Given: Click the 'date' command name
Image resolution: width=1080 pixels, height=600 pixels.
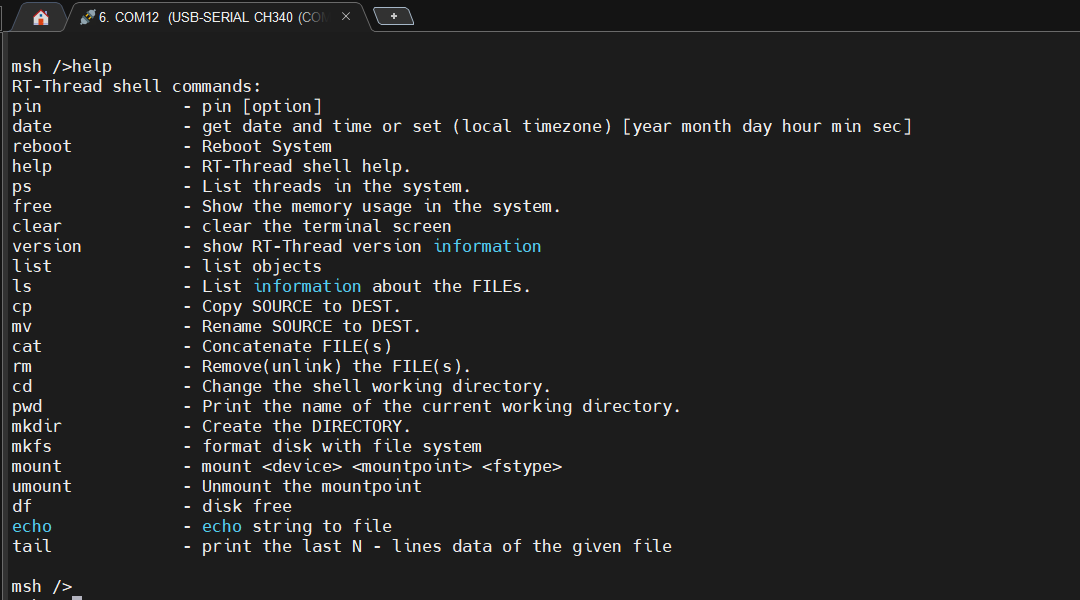Looking at the screenshot, I should [32, 126].
